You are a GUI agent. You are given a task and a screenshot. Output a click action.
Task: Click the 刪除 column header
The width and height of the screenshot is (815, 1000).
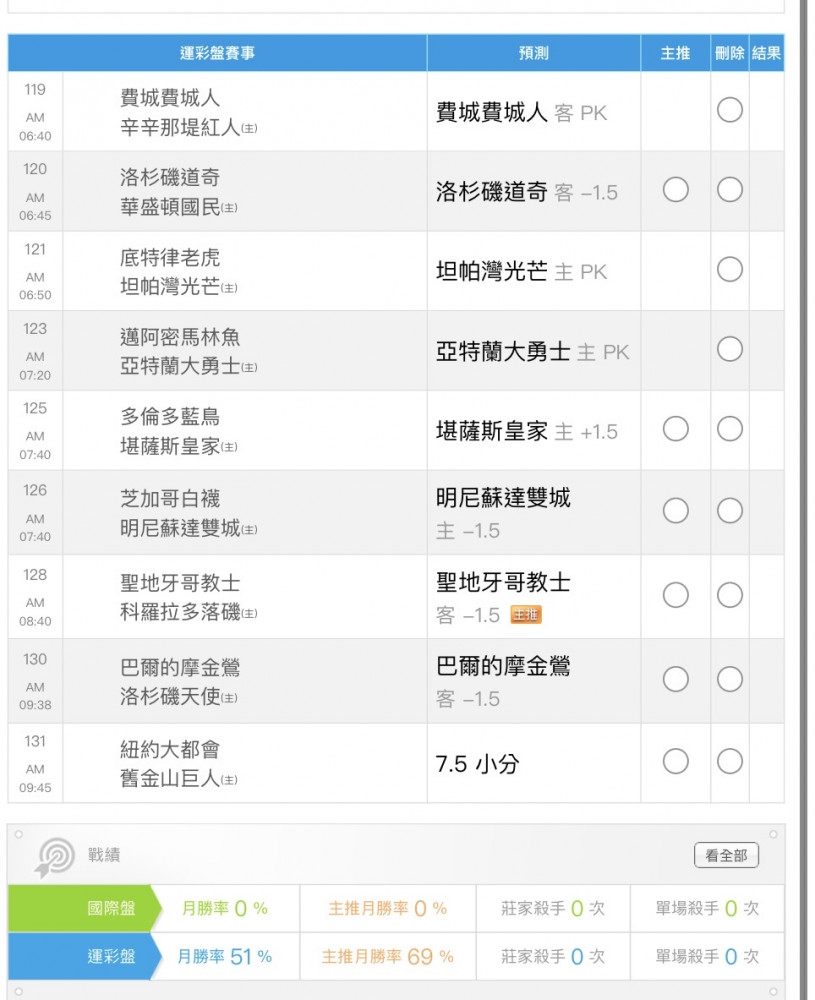[x=730, y=54]
